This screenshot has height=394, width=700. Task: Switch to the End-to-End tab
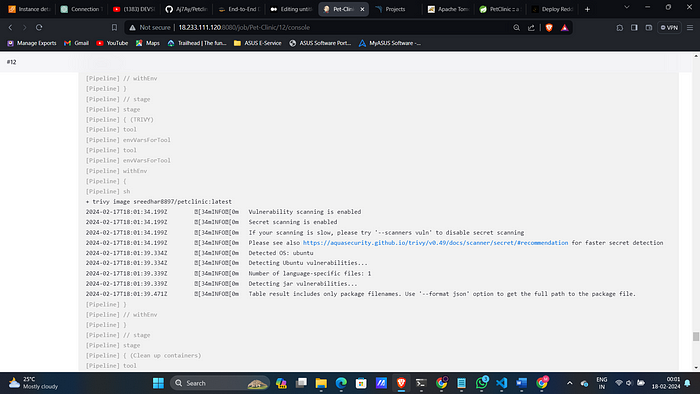[238, 9]
